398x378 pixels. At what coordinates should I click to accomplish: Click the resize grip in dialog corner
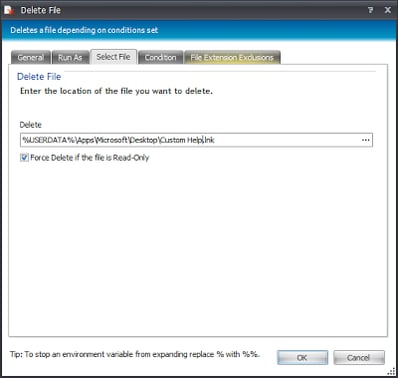coord(391,372)
